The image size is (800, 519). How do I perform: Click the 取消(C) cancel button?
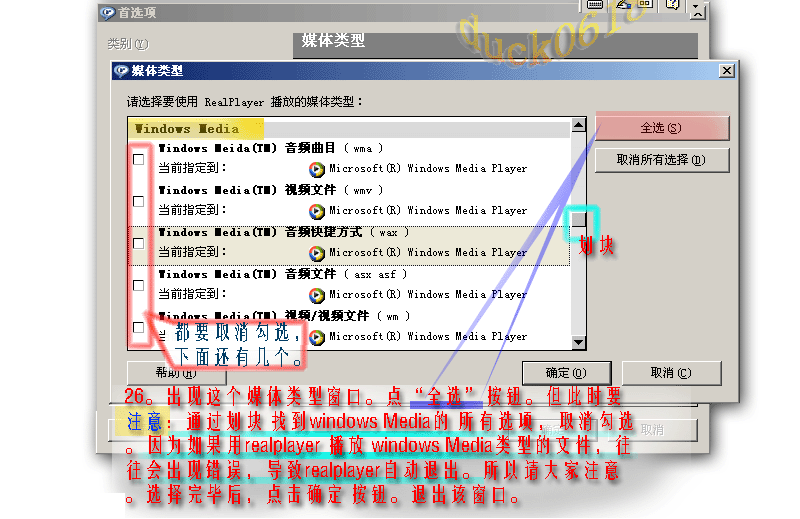[671, 373]
